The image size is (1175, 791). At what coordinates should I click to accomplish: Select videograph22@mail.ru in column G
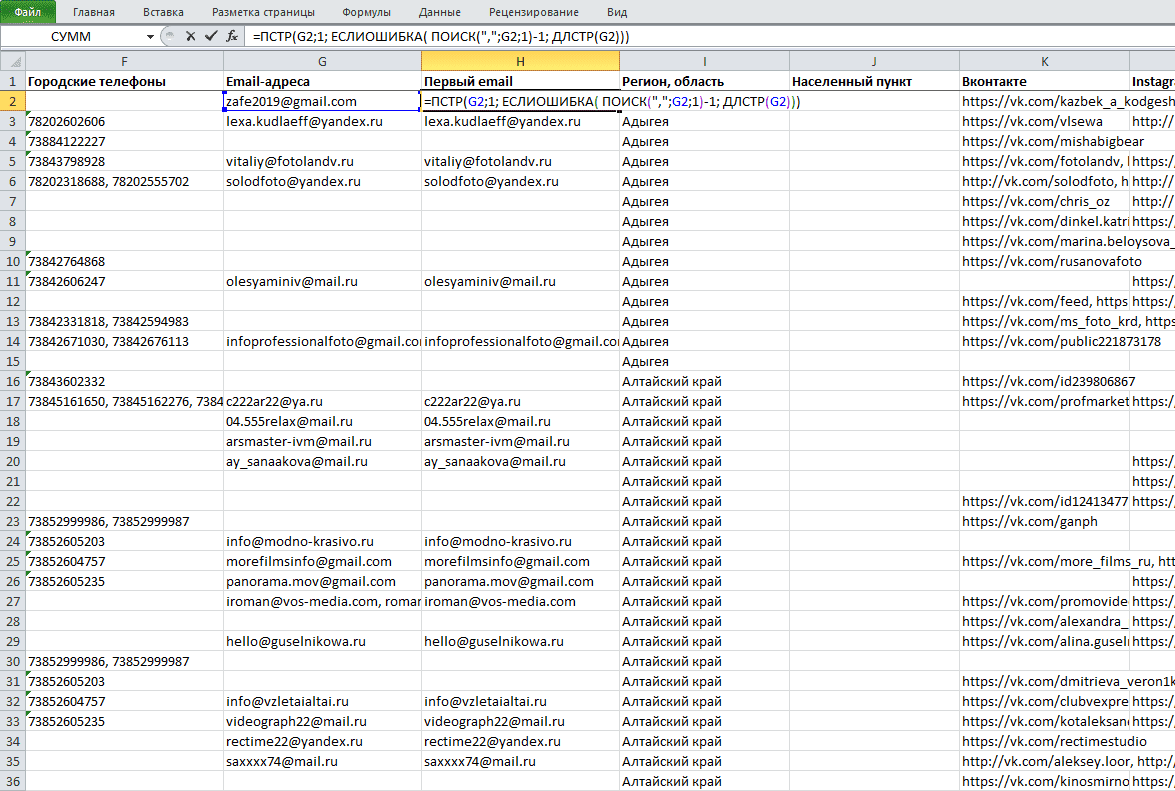(x=322, y=721)
